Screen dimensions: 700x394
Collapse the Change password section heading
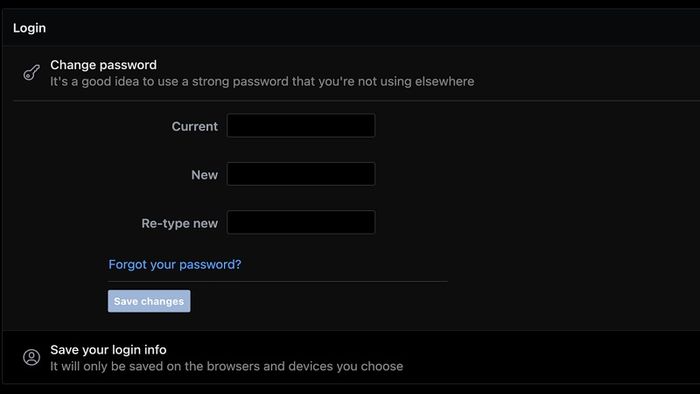[x=351, y=73]
